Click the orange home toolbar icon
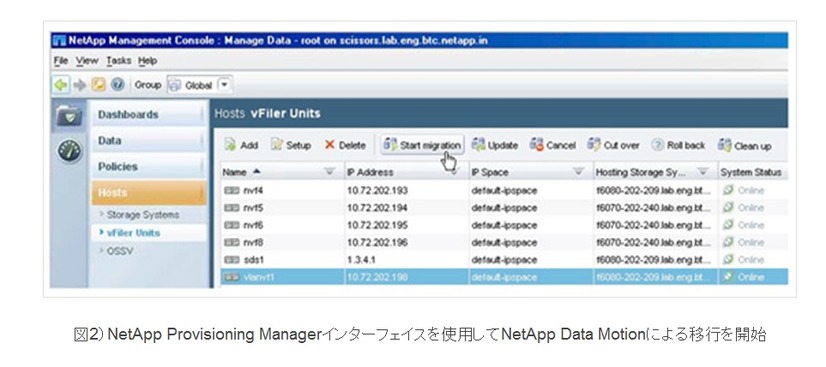 [x=99, y=85]
